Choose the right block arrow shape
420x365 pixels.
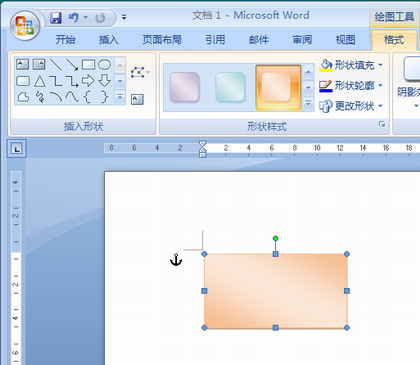point(88,81)
